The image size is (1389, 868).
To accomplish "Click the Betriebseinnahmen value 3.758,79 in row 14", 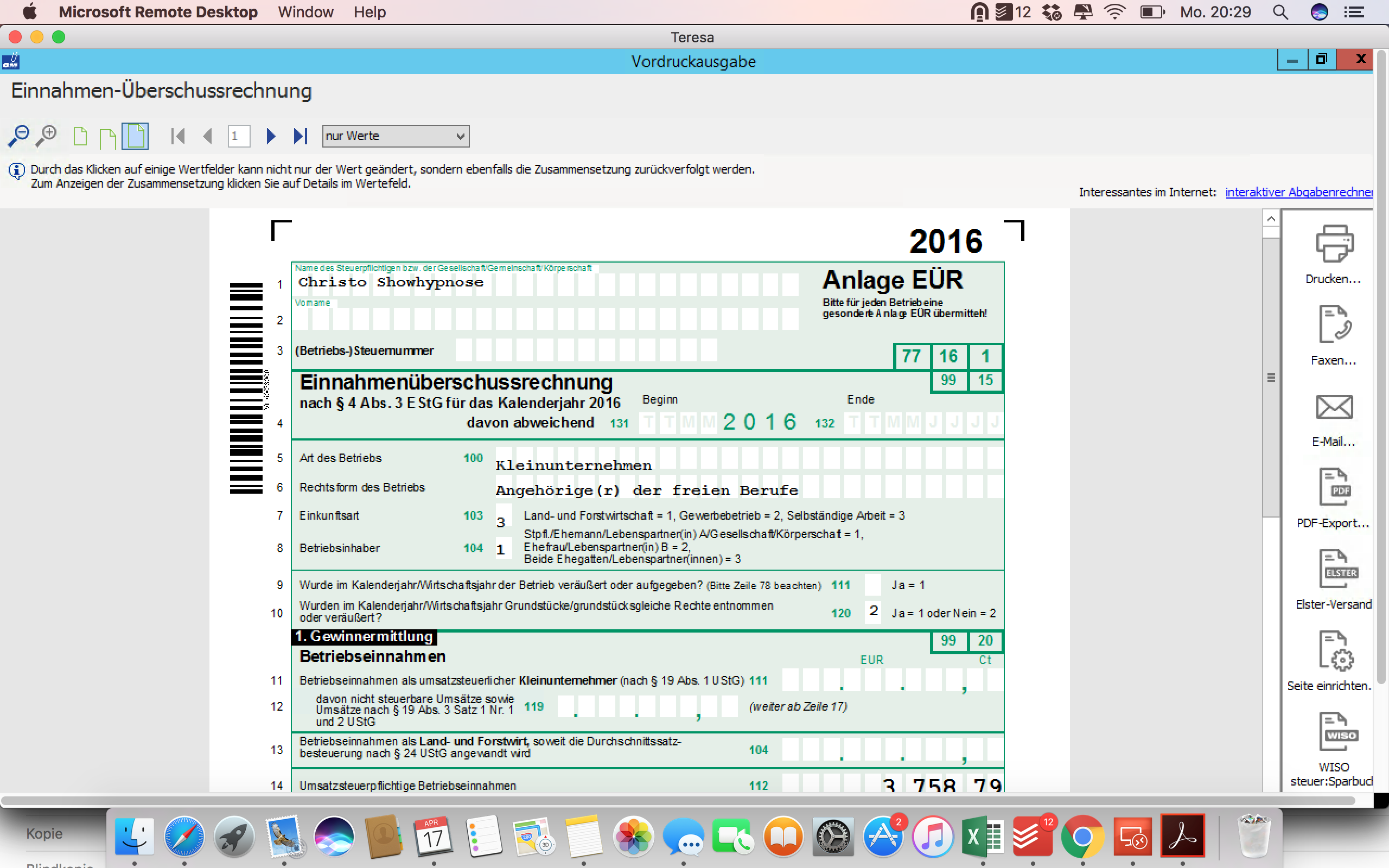I will click(942, 784).
